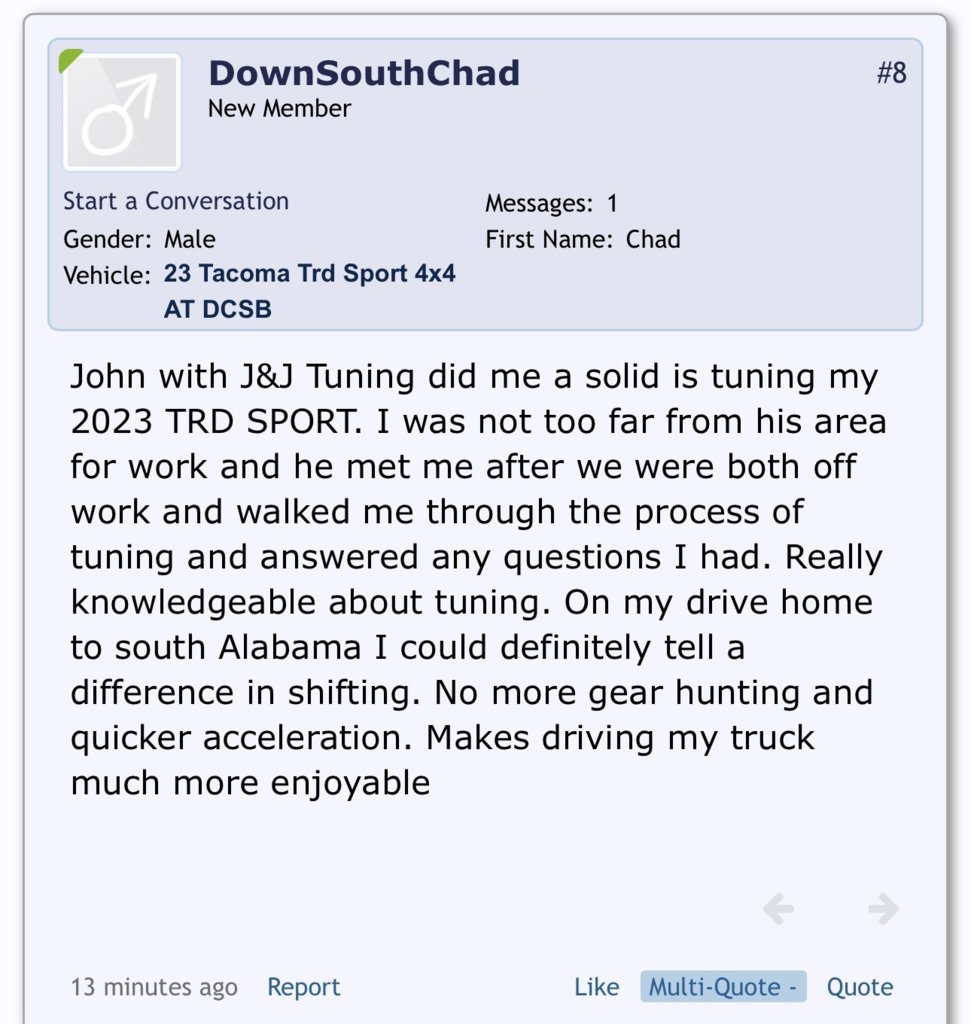Open the 23 Tacoma Trd Sport vehicle link
The height and width of the screenshot is (1024, 971).
pyautogui.click(x=309, y=273)
